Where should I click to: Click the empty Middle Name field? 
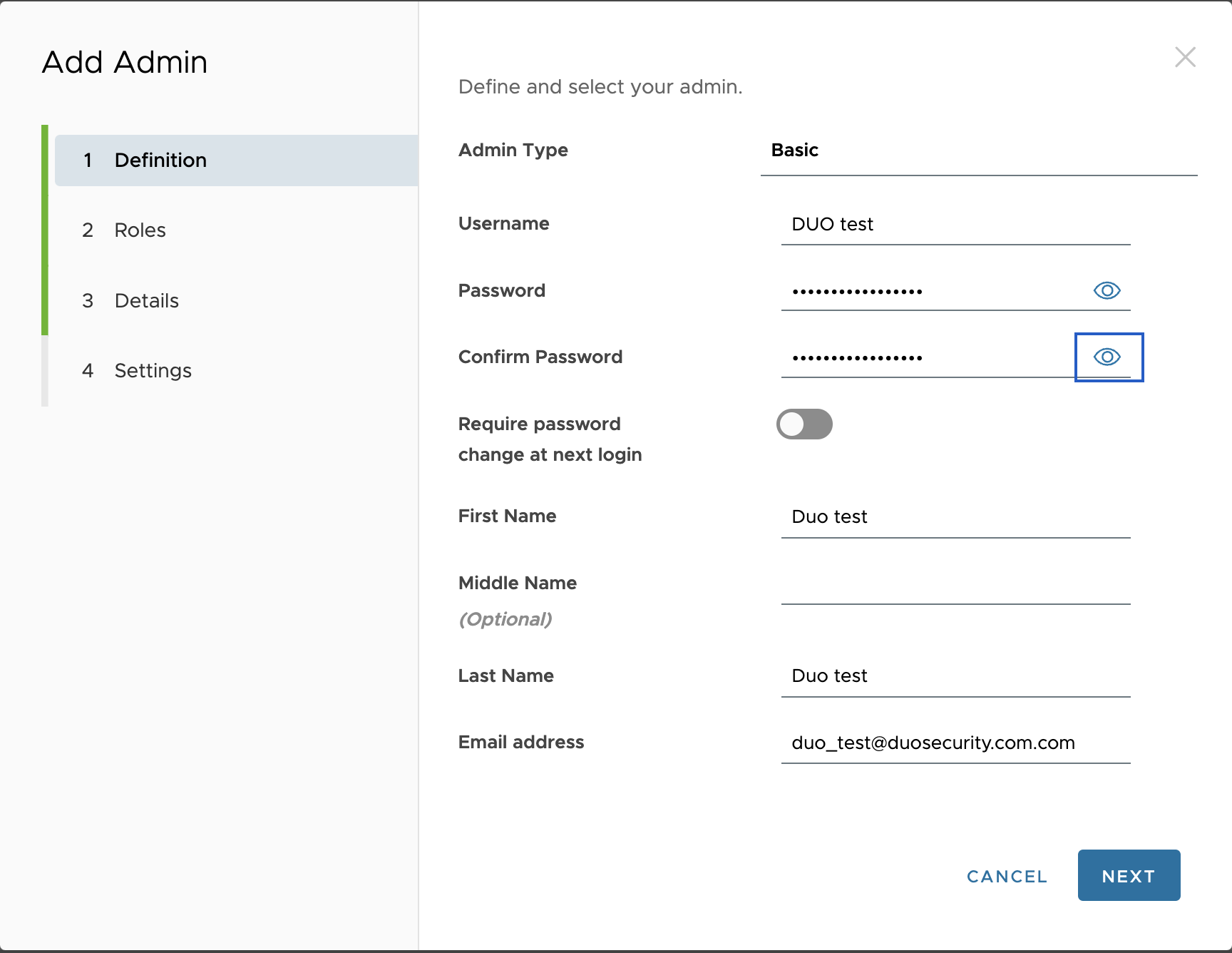(x=955, y=585)
